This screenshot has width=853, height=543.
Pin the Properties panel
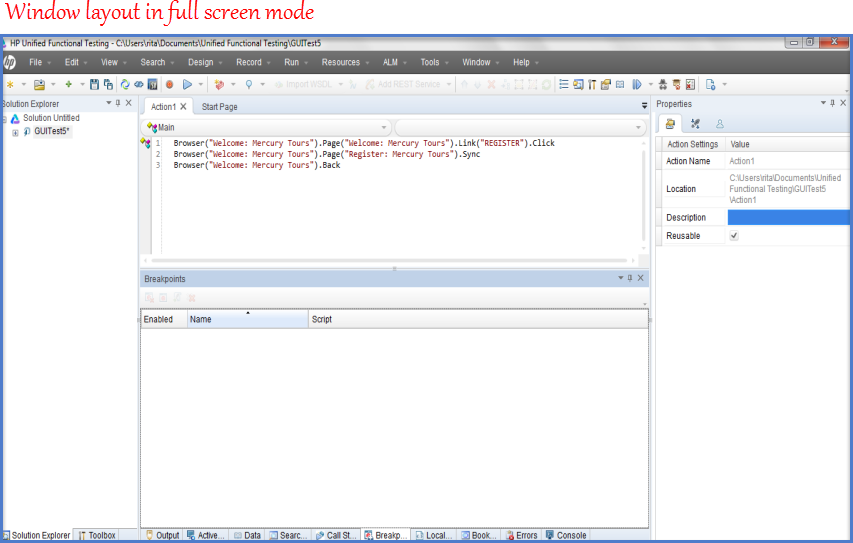click(832, 103)
